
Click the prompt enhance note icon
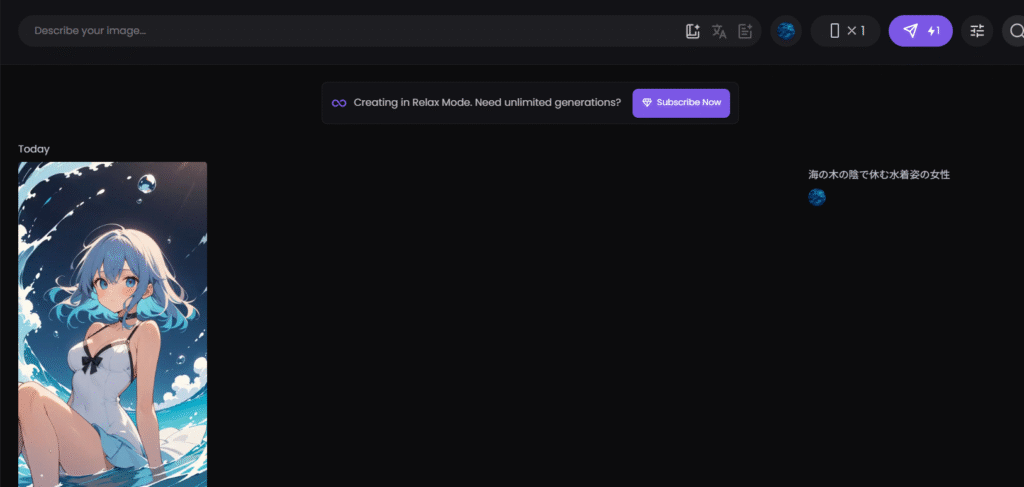745,31
